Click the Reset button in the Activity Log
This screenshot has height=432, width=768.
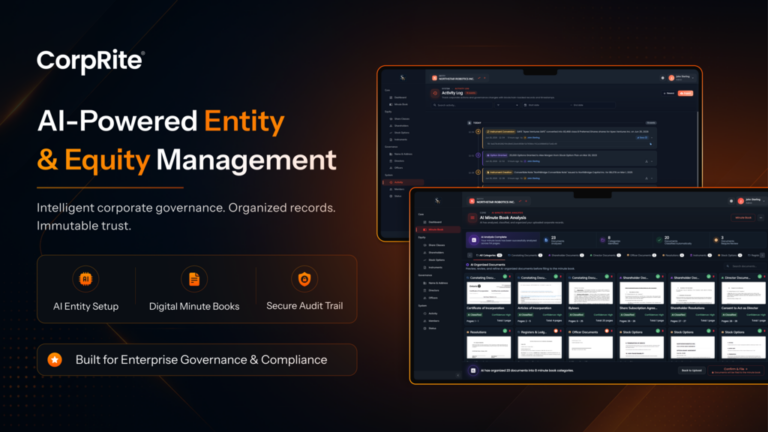[x=669, y=93]
